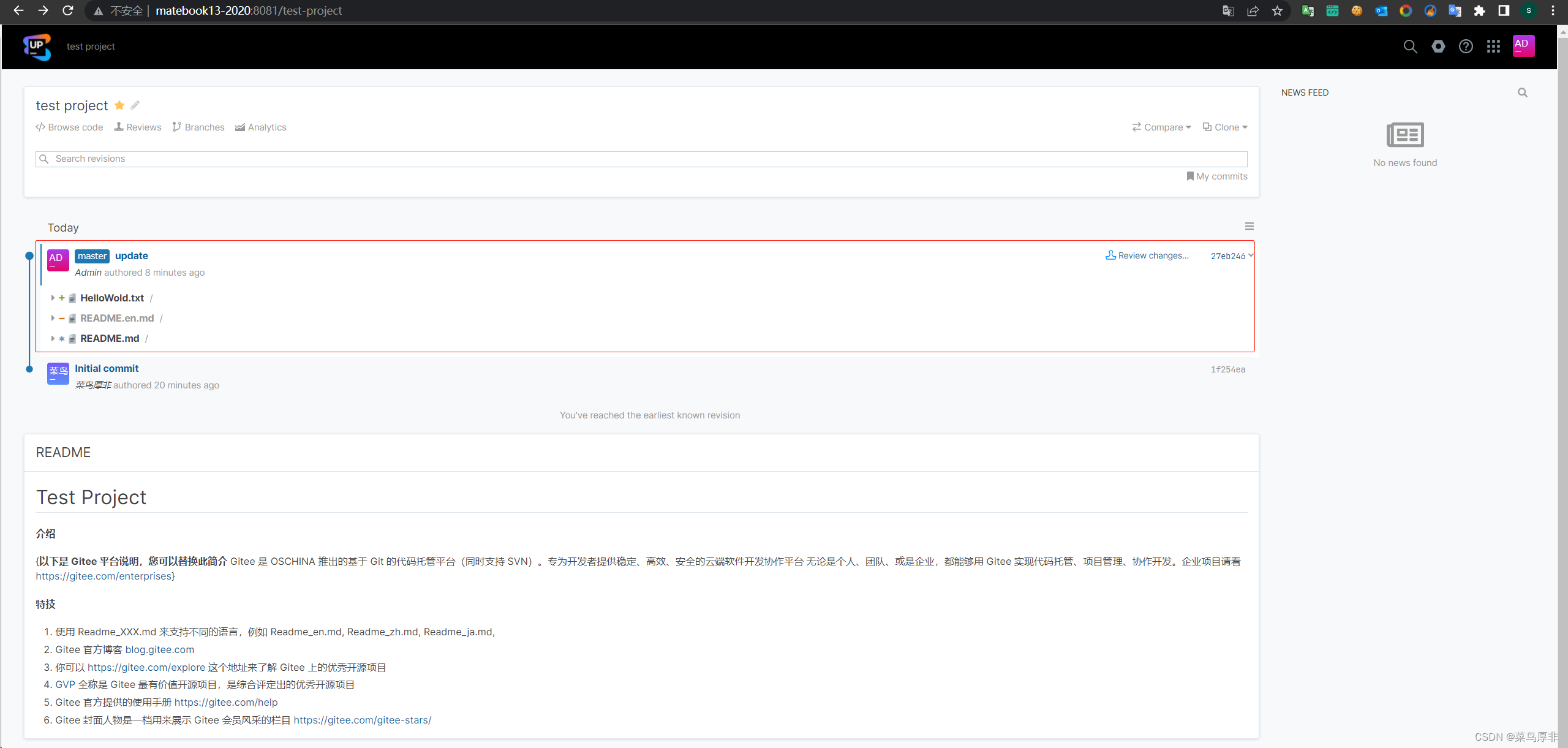Click the help question mark icon
The height and width of the screenshot is (748, 1568).
click(x=1466, y=47)
